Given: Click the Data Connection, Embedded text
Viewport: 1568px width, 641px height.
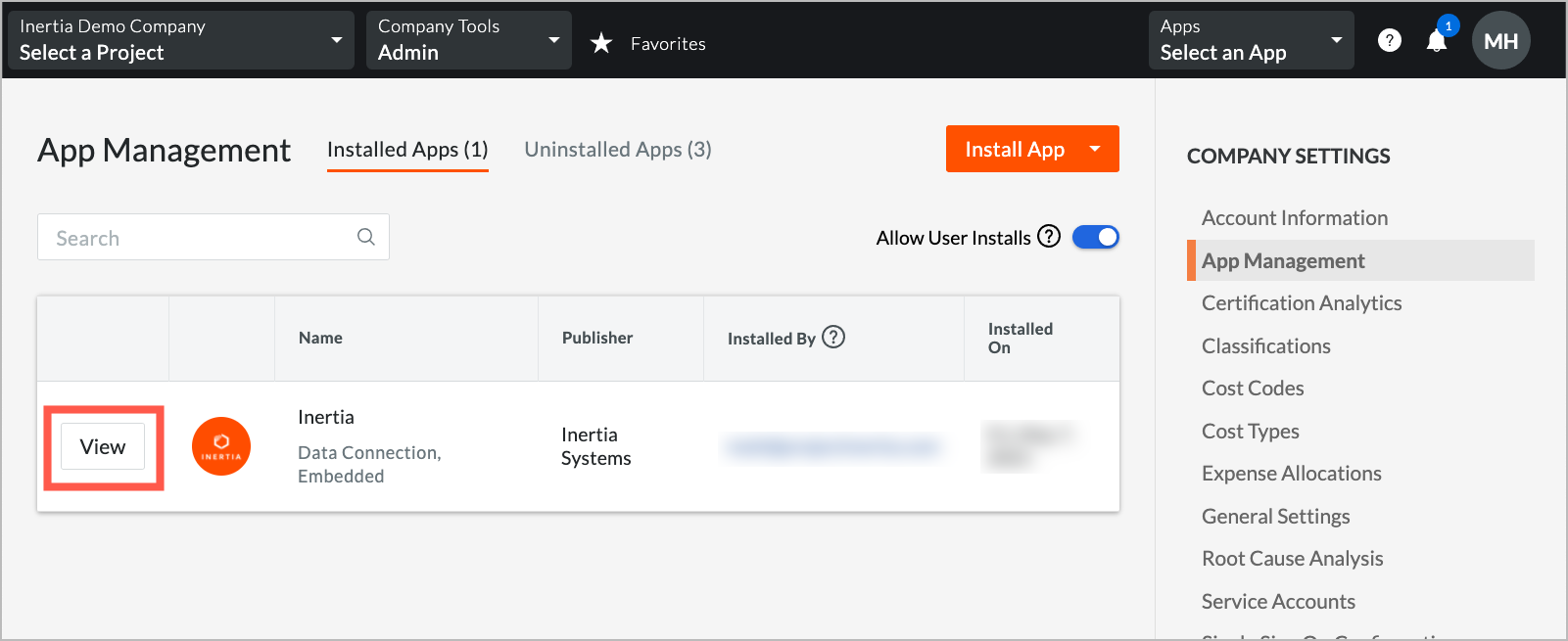Looking at the screenshot, I should (x=369, y=464).
